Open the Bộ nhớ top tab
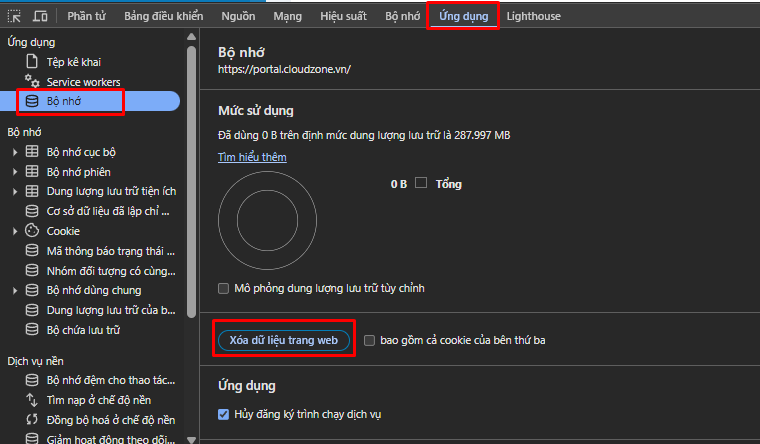760x444 pixels. pos(402,16)
